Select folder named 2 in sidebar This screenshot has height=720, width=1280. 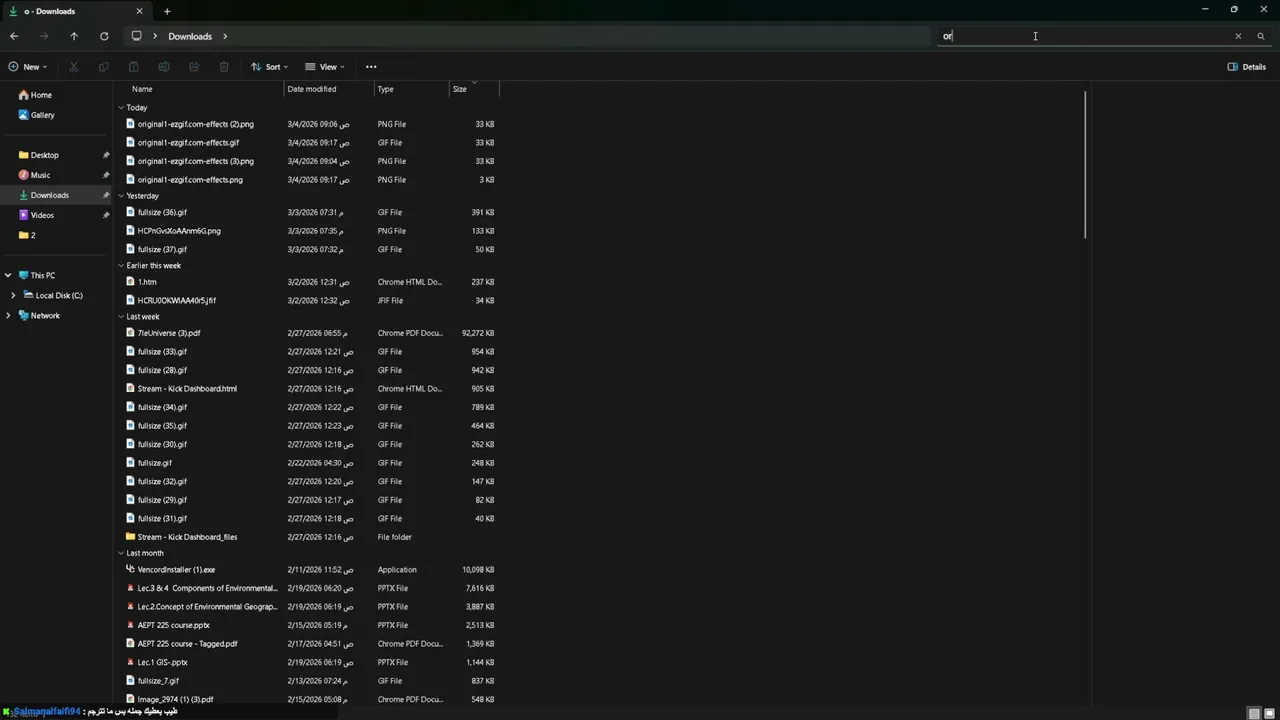coord(27,235)
